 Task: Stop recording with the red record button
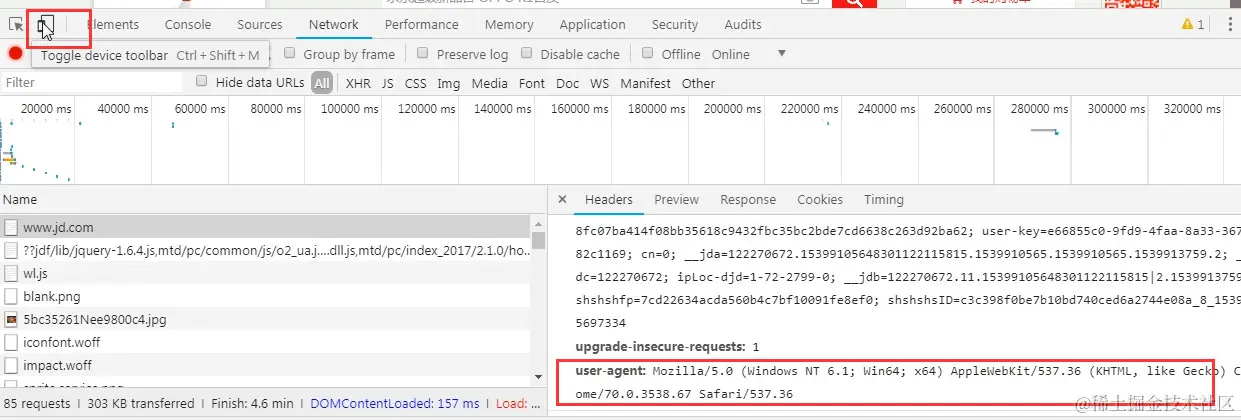click(x=16, y=54)
